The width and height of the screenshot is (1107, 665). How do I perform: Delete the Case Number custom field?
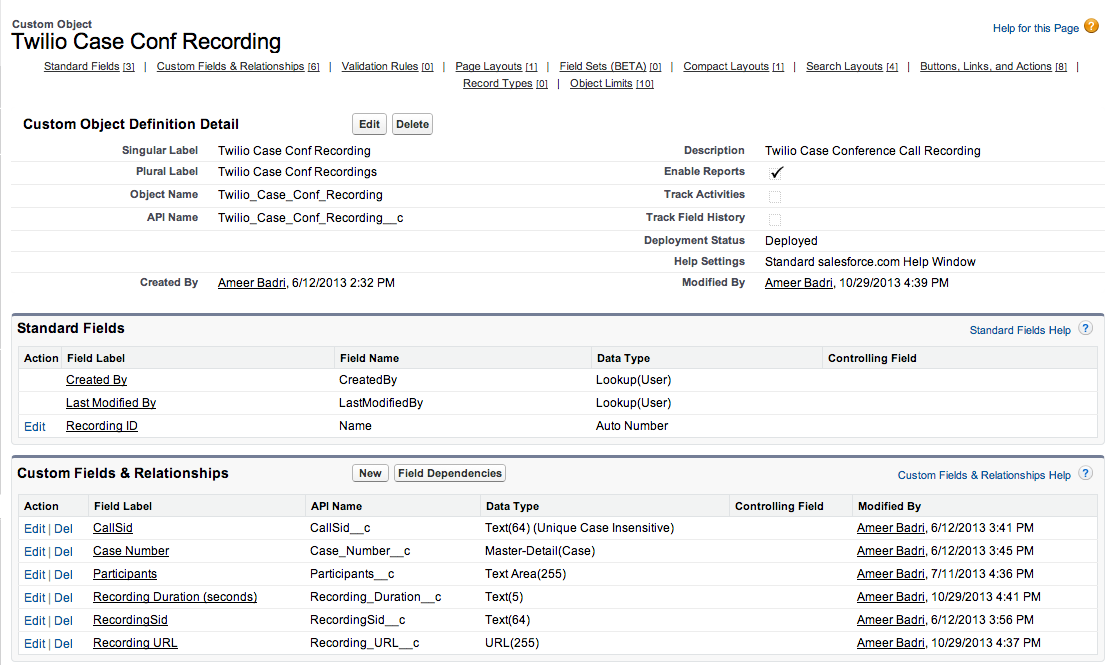pyautogui.click(x=64, y=551)
